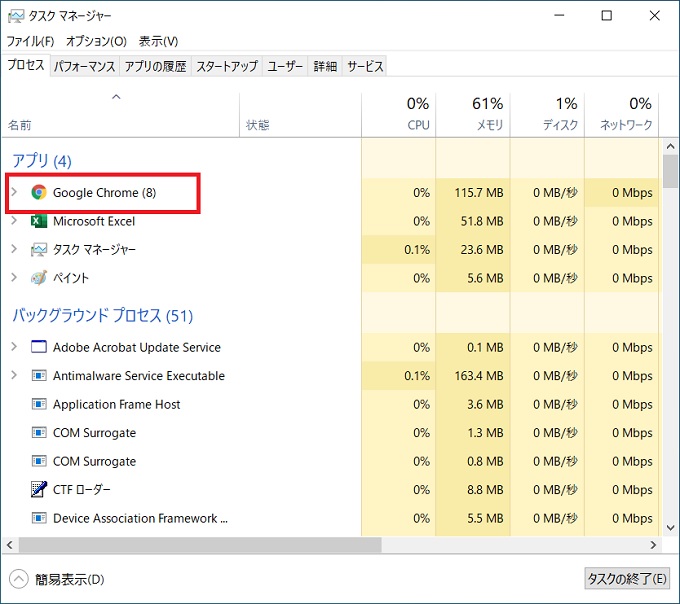
Task: Switch to the アプリの履歴 tab
Action: [x=156, y=66]
